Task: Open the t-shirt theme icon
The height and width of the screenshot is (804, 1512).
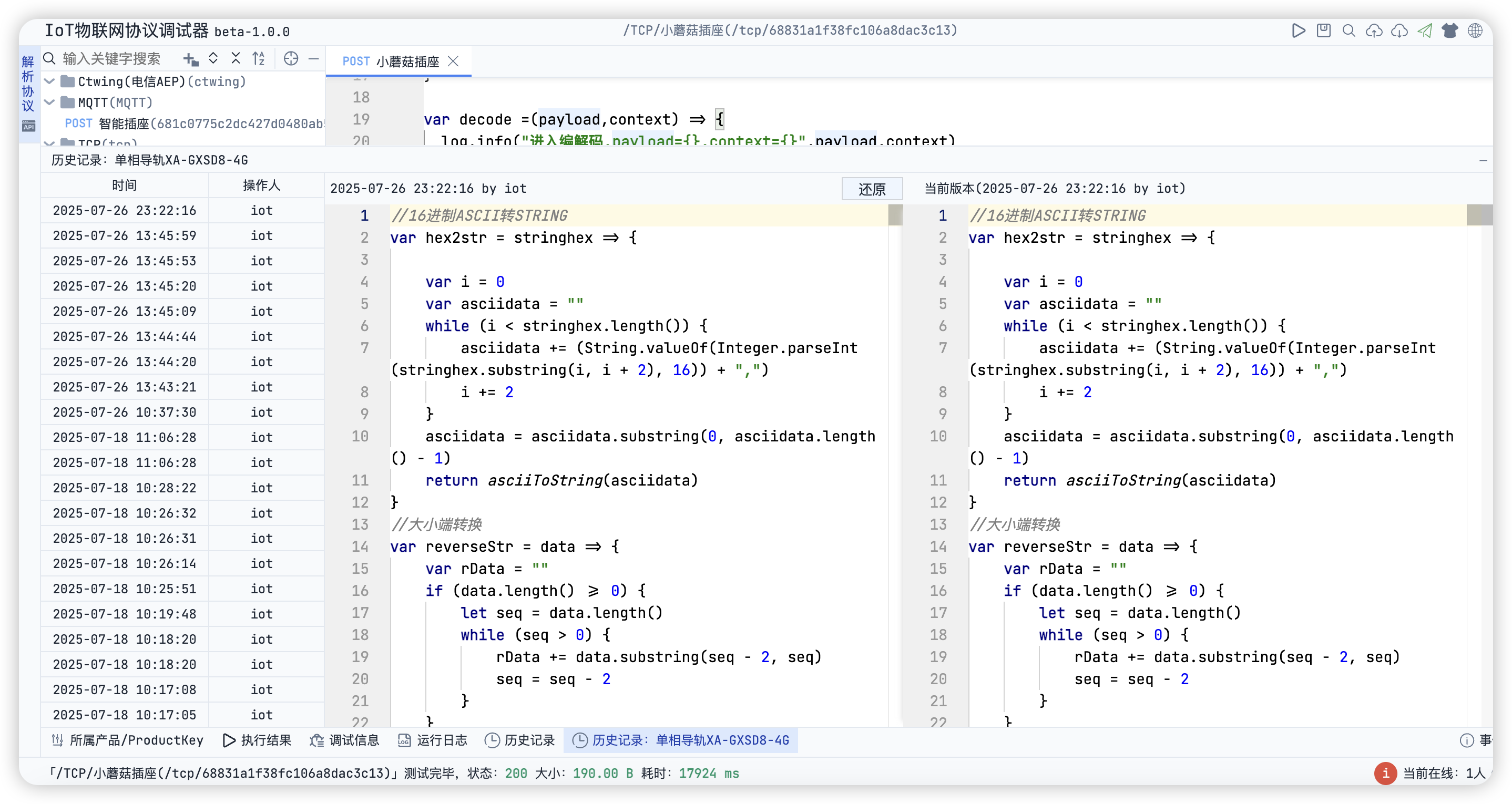Action: click(x=1450, y=30)
